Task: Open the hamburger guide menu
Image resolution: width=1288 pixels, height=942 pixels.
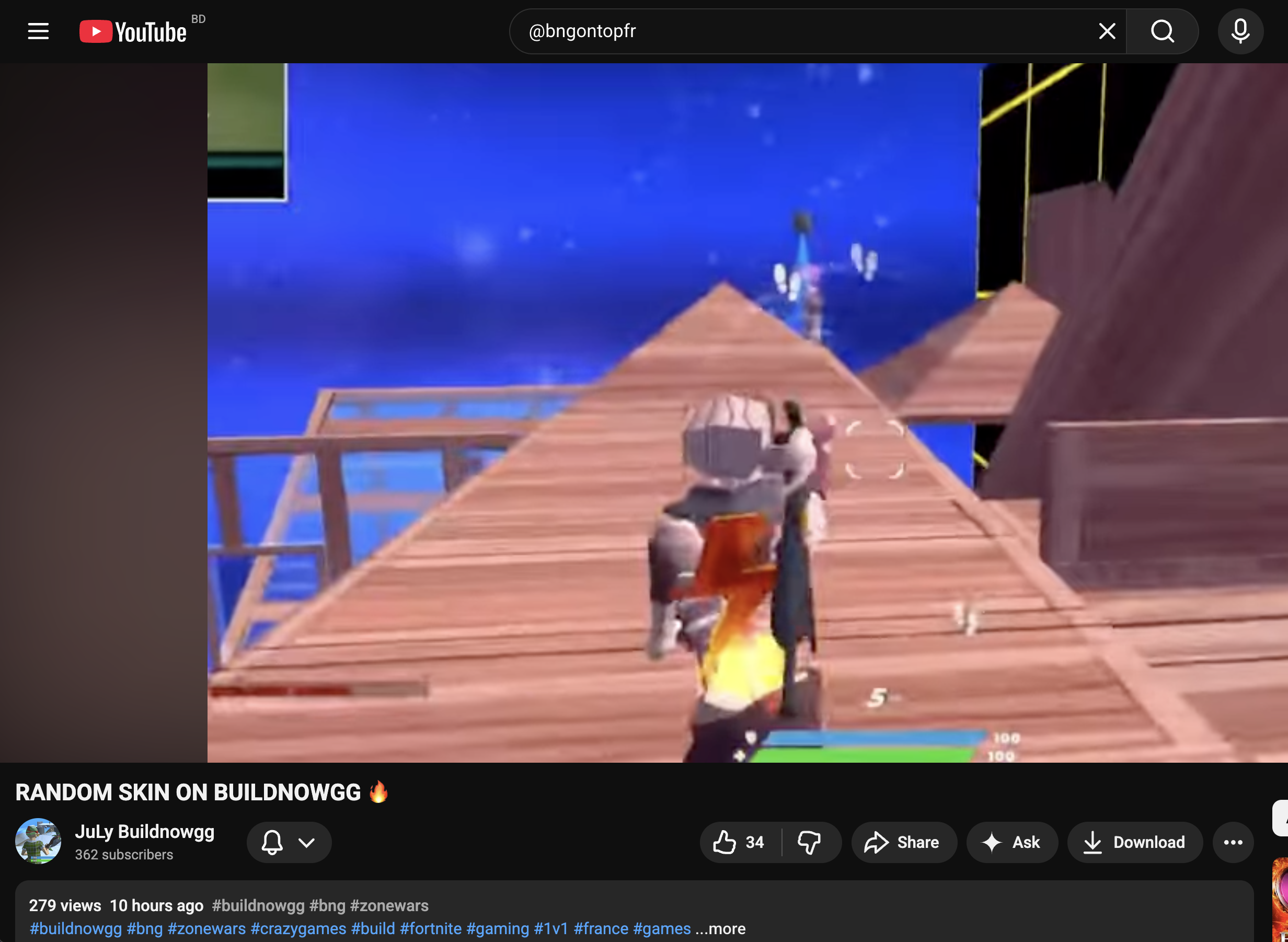Action: (38, 31)
